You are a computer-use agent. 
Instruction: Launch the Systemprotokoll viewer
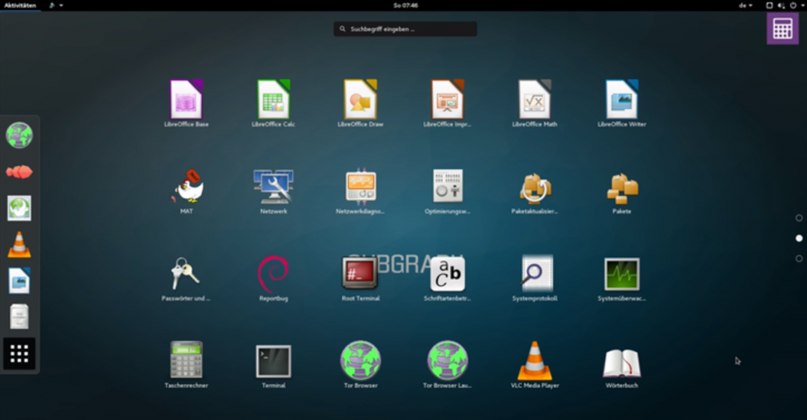coord(534,278)
